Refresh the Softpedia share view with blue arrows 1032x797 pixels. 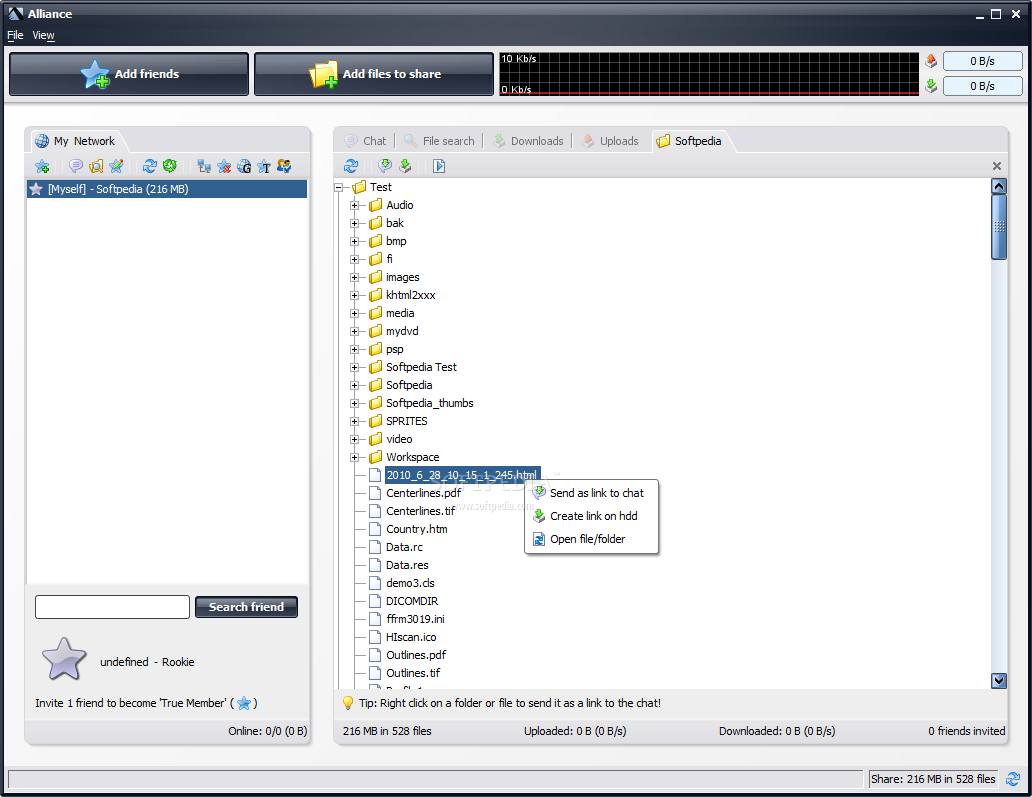tap(351, 166)
